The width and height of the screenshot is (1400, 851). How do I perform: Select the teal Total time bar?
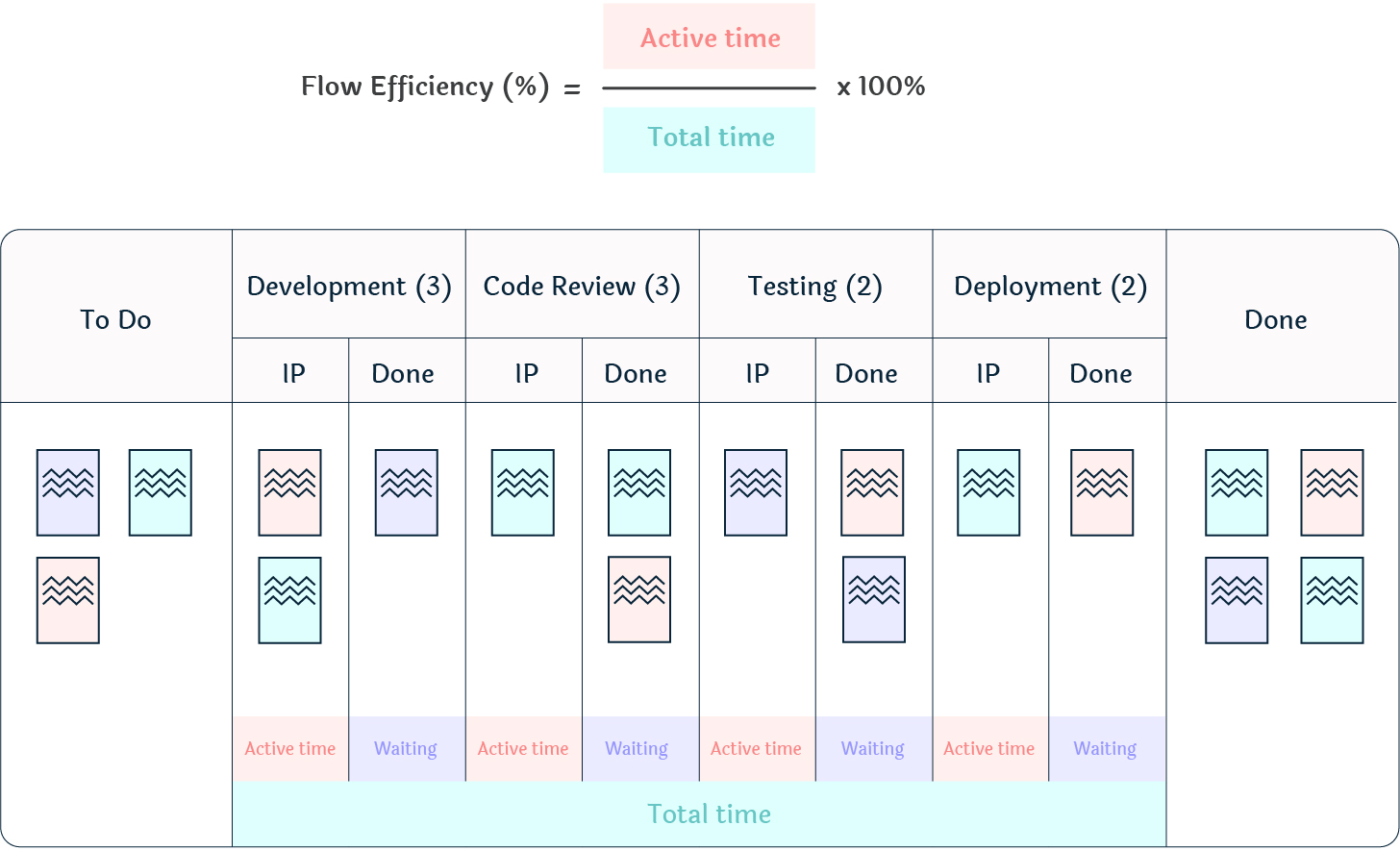[709, 813]
